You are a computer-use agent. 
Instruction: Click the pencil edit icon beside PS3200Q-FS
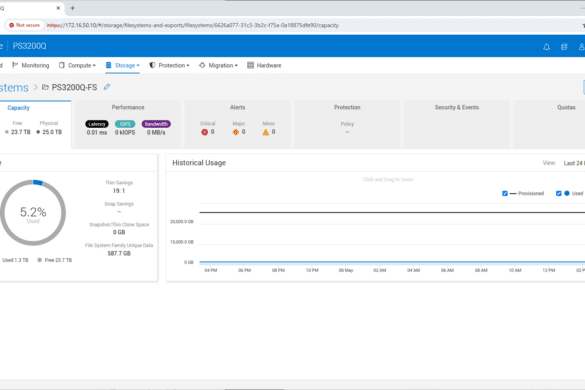[107, 87]
